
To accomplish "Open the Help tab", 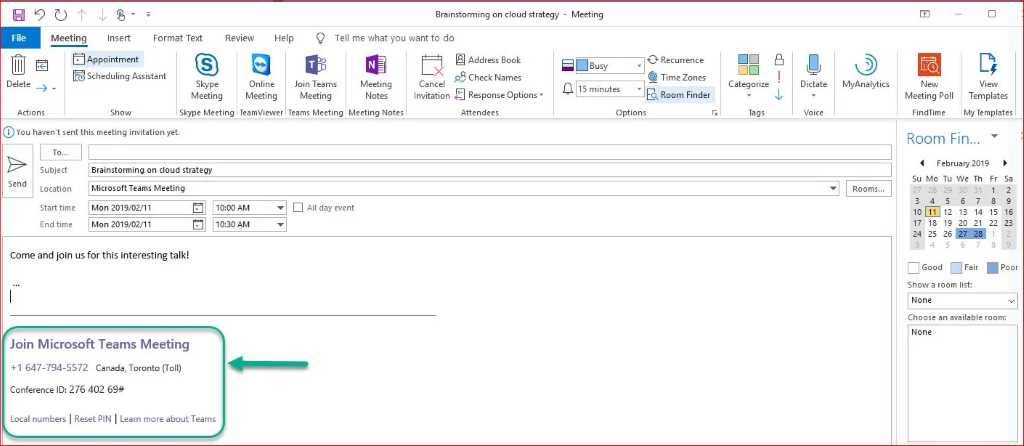I will click(283, 38).
